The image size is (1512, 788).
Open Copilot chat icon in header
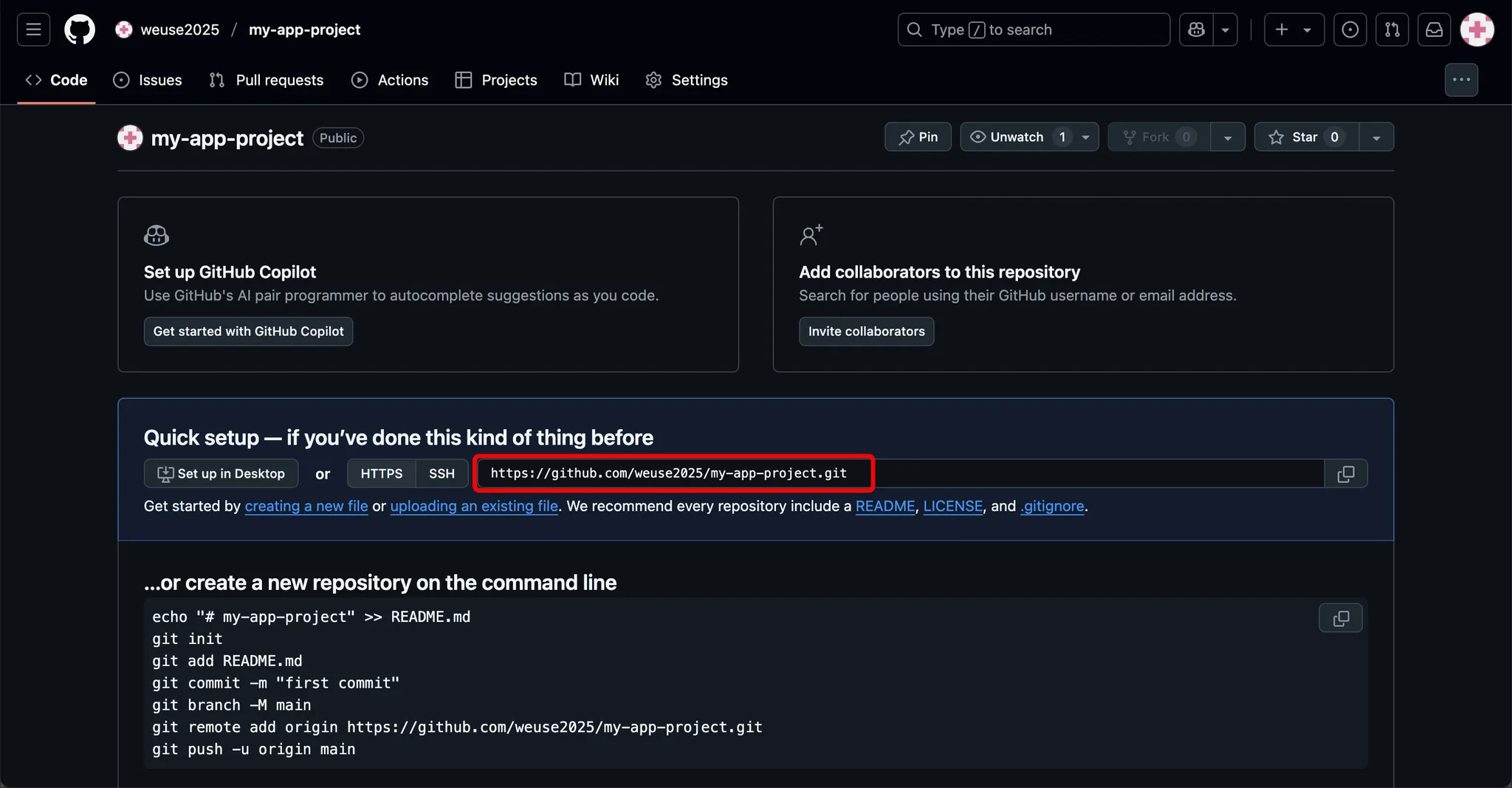coord(1197,30)
